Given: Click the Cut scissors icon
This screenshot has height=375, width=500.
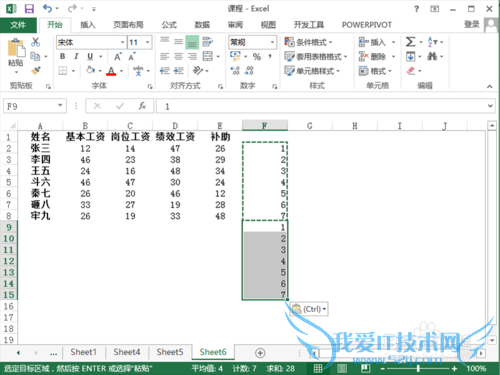Looking at the screenshot, I should tap(35, 42).
